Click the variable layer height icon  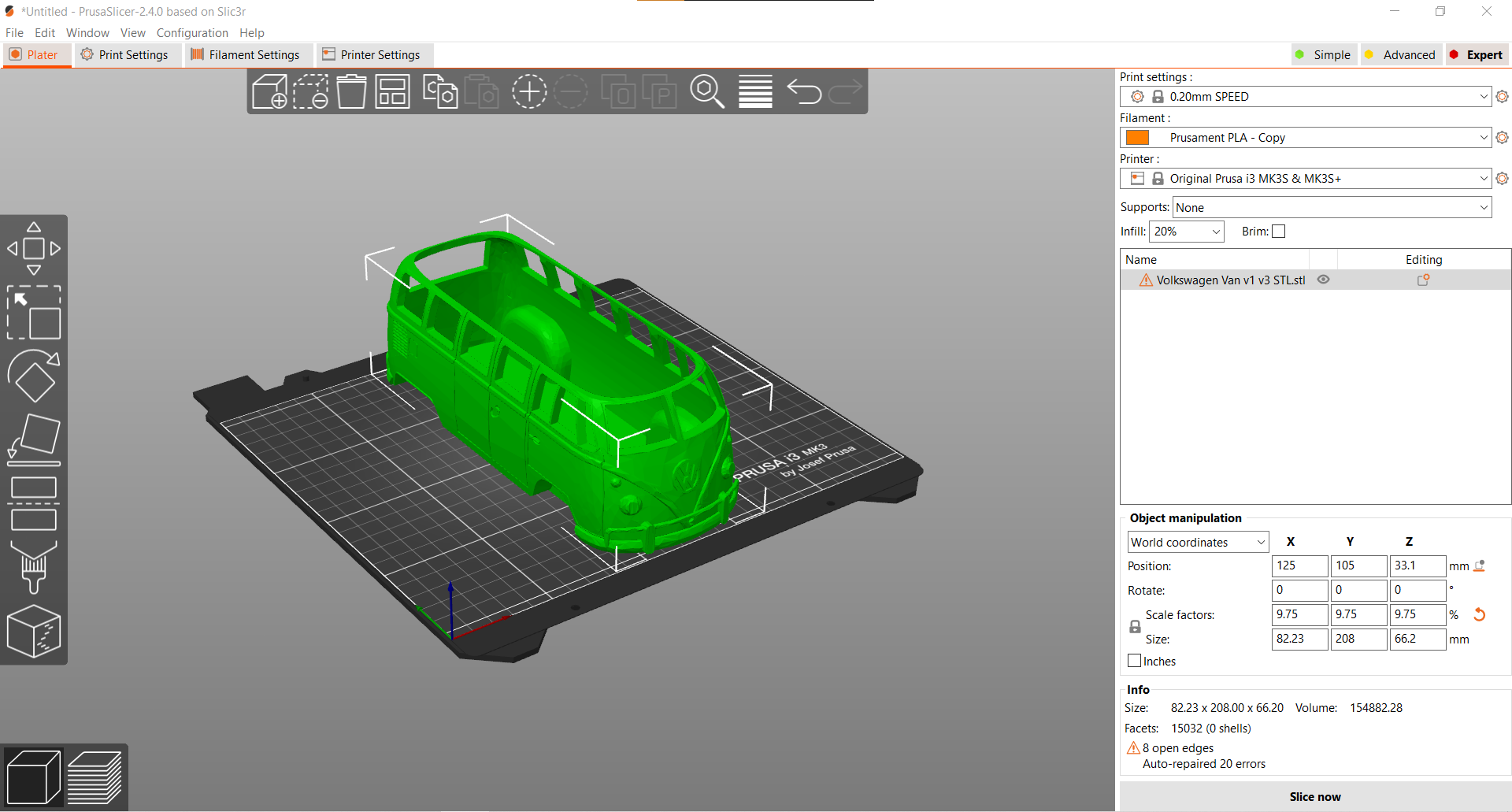pos(755,92)
